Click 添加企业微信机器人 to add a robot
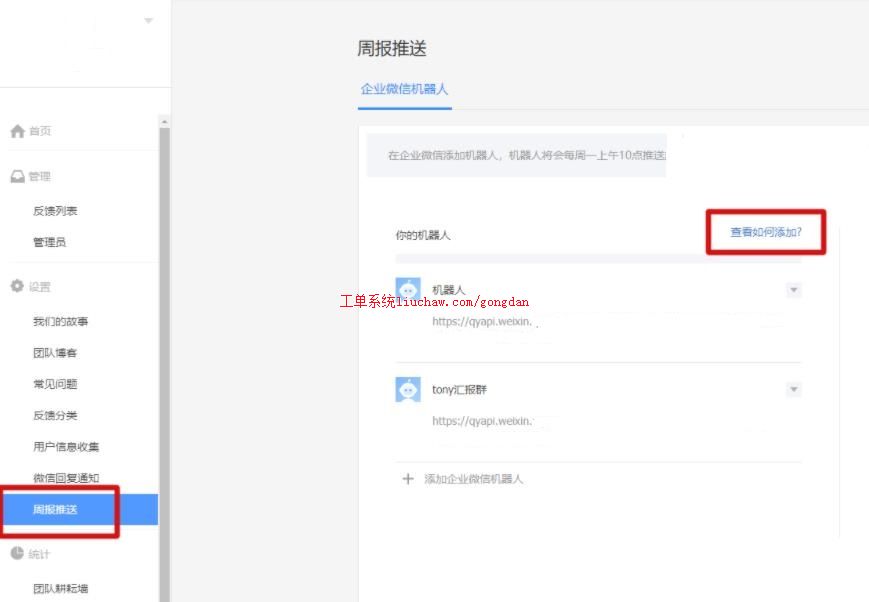Viewport: 869px width, 602px height. click(473, 479)
